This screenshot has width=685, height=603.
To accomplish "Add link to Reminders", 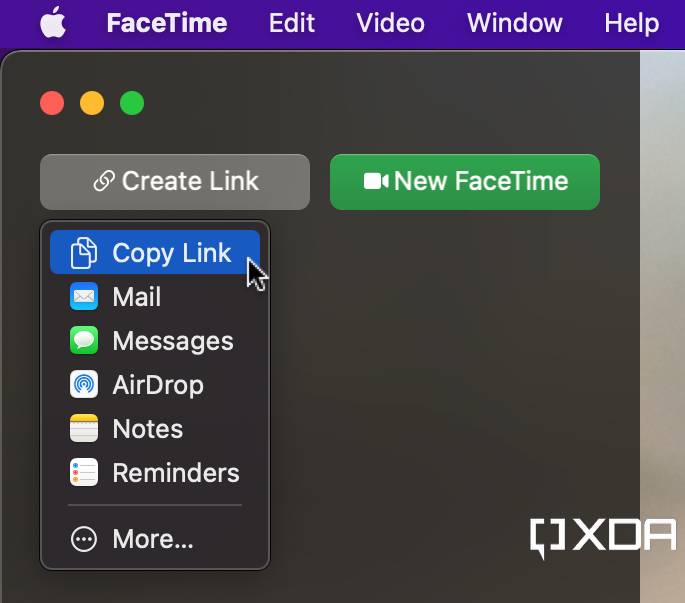I will (155, 473).
